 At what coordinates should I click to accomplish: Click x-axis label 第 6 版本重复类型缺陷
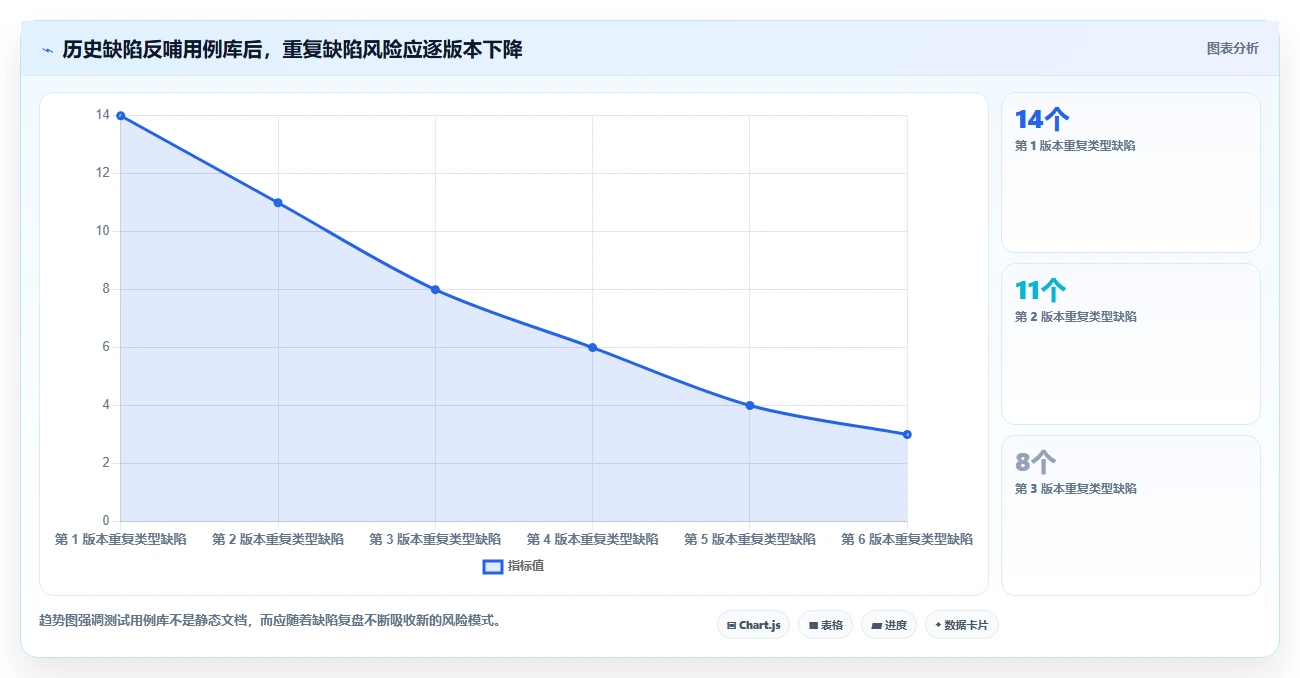(907, 539)
